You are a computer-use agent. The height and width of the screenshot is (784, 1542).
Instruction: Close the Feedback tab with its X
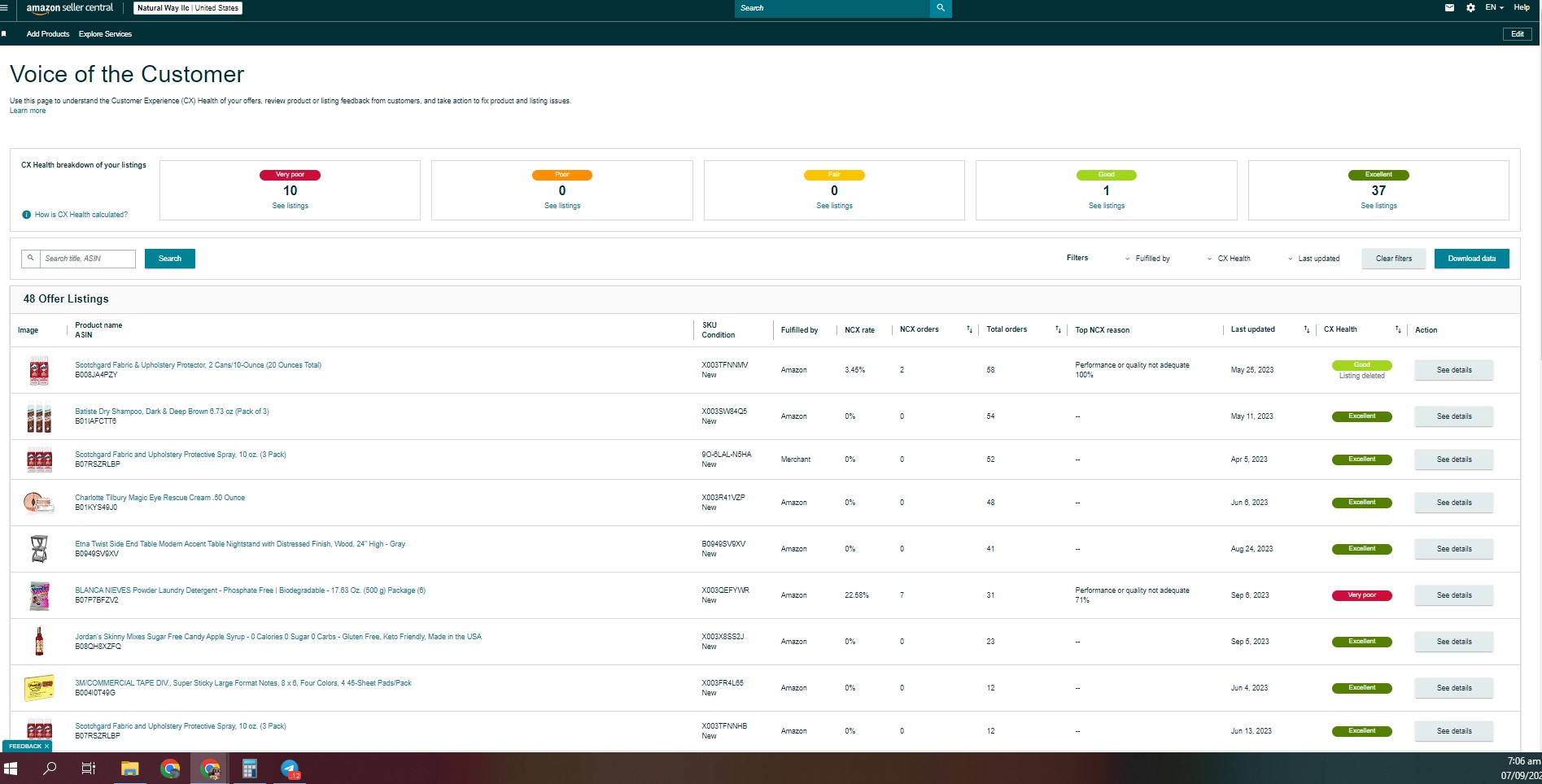pyautogui.click(x=46, y=746)
